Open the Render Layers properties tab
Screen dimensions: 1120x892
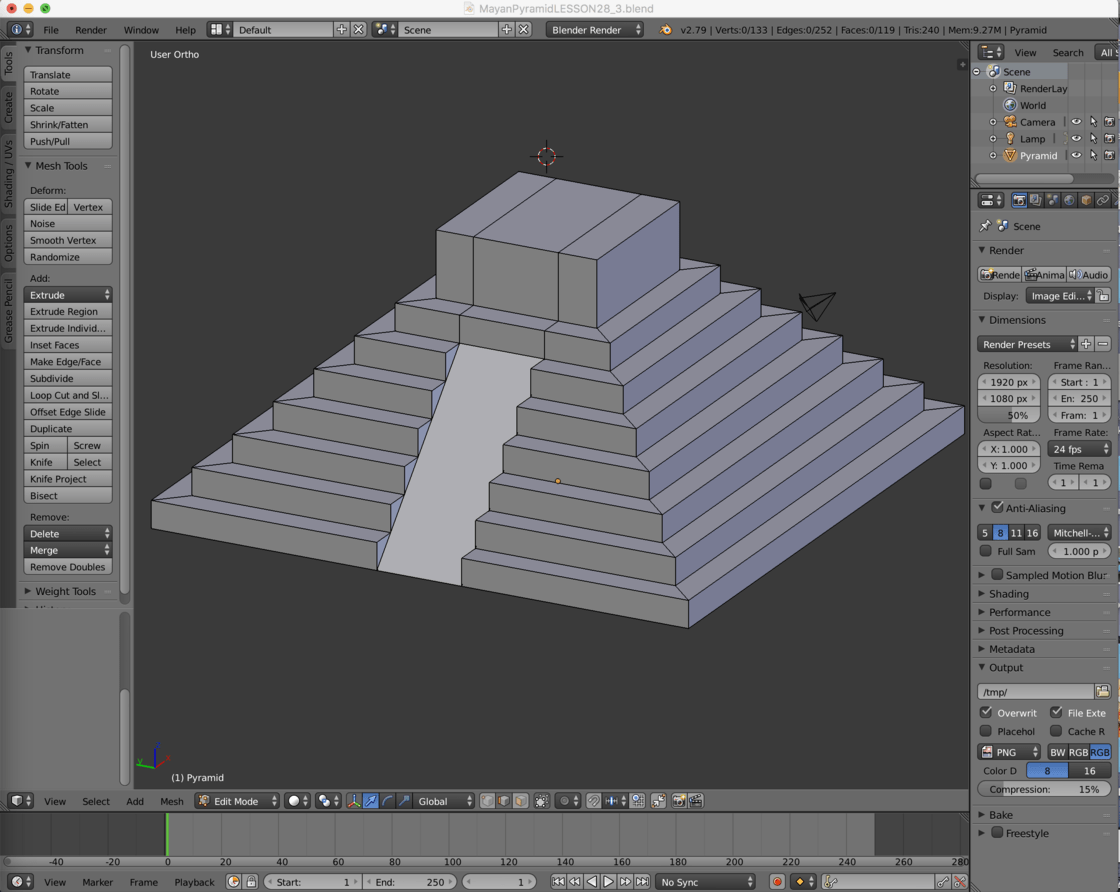[1035, 200]
